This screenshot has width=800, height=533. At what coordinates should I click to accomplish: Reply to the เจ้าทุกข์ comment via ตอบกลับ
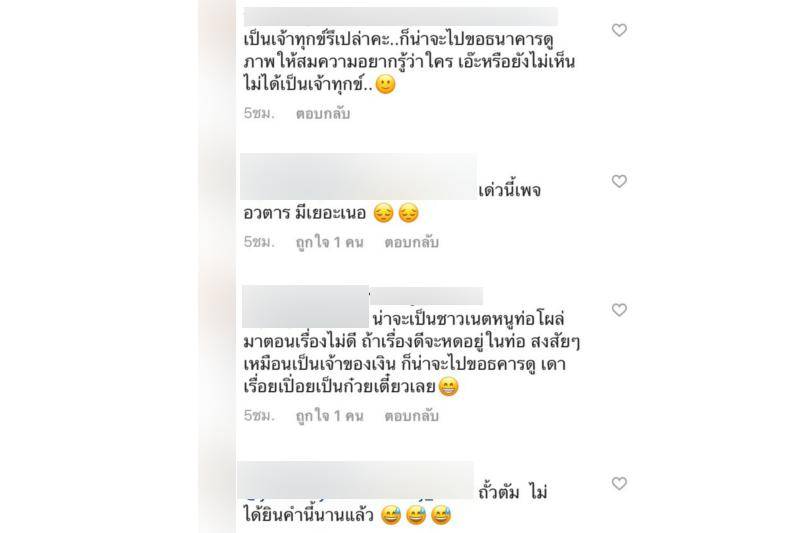tap(322, 113)
